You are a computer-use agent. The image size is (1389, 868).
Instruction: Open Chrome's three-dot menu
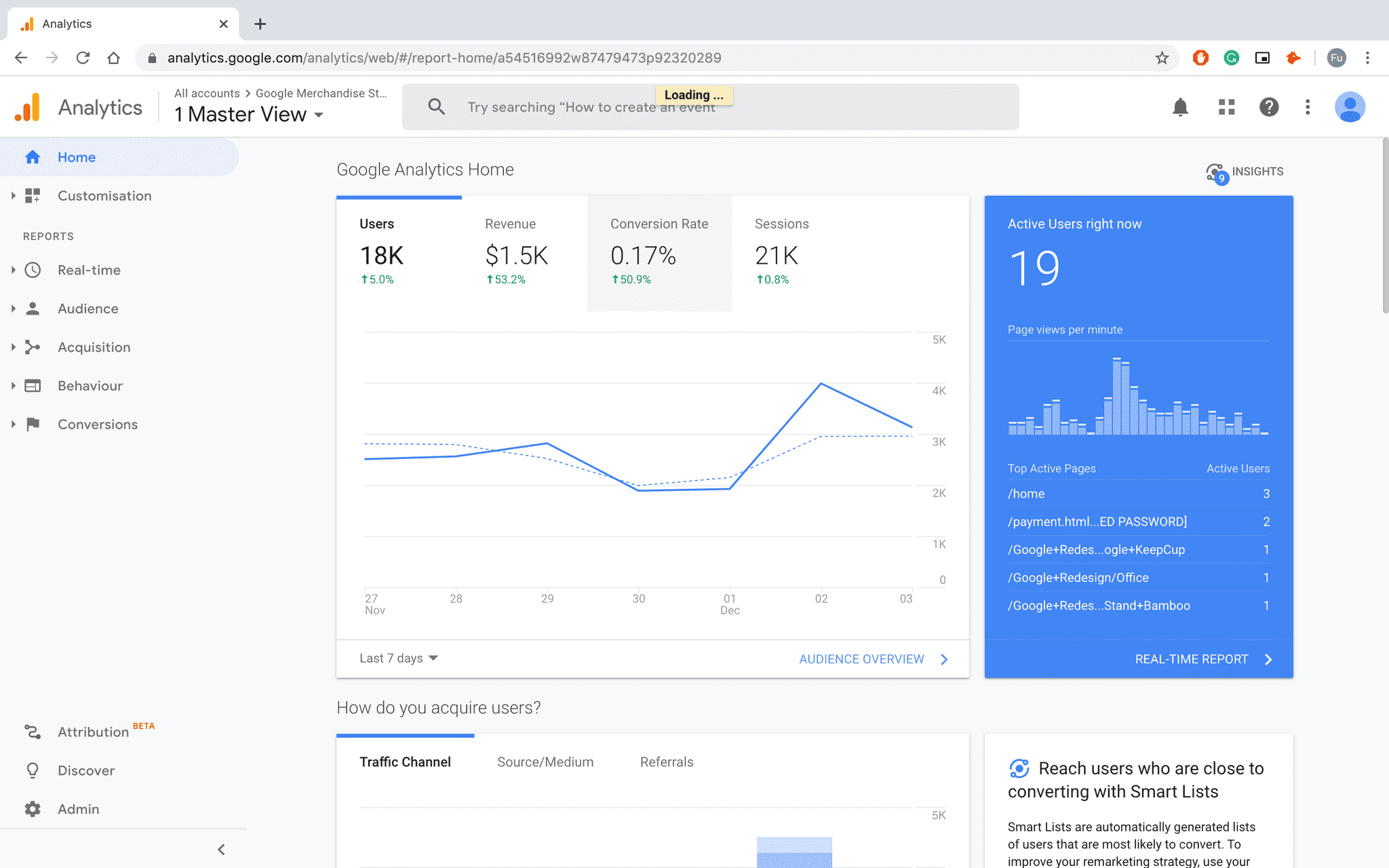(1367, 58)
